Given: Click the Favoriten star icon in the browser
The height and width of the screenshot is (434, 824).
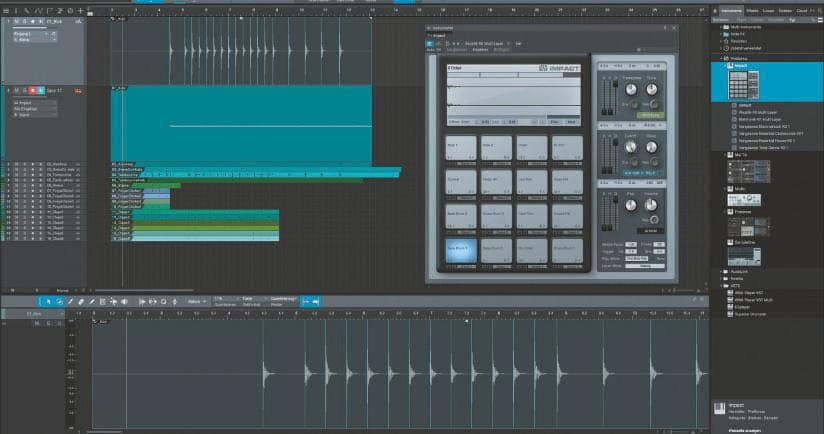Looking at the screenshot, I should (726, 41).
